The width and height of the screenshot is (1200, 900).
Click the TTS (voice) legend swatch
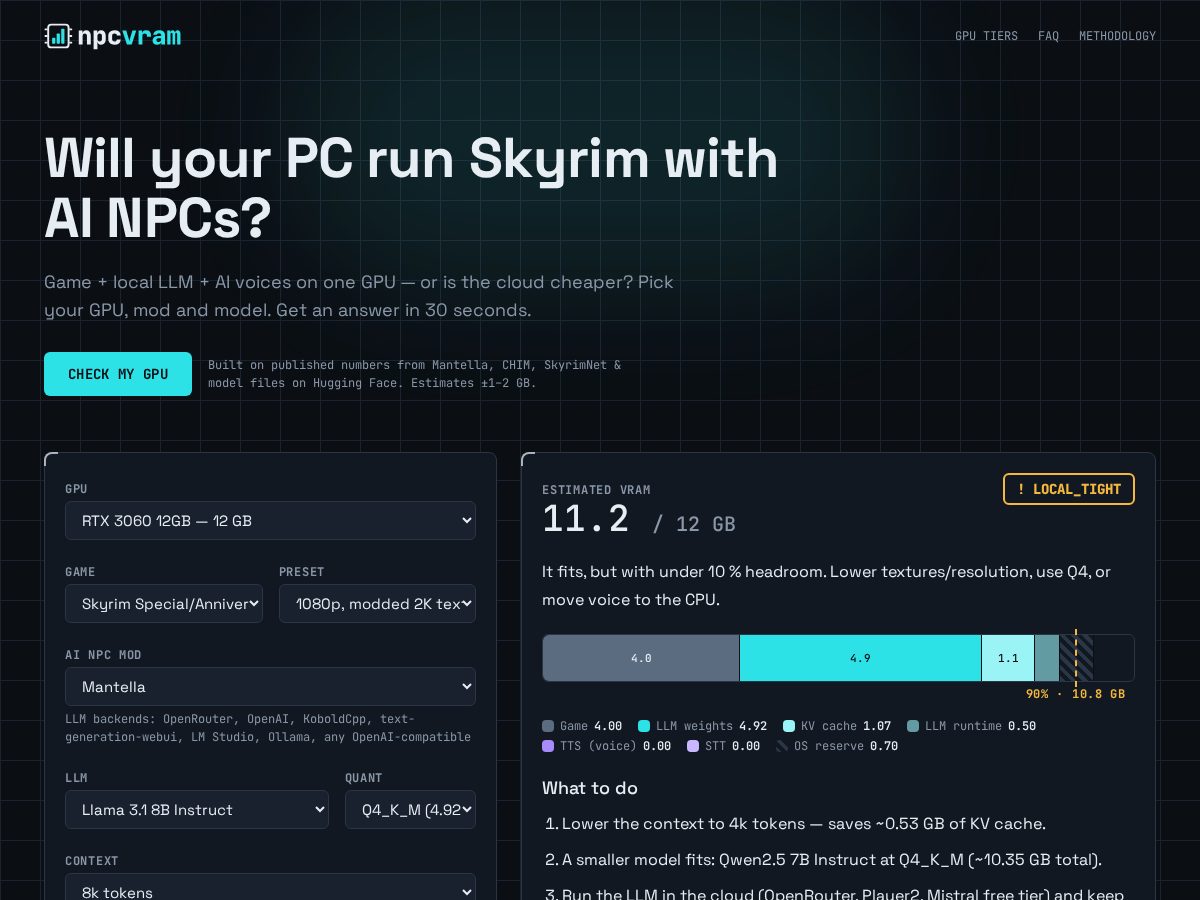(548, 746)
